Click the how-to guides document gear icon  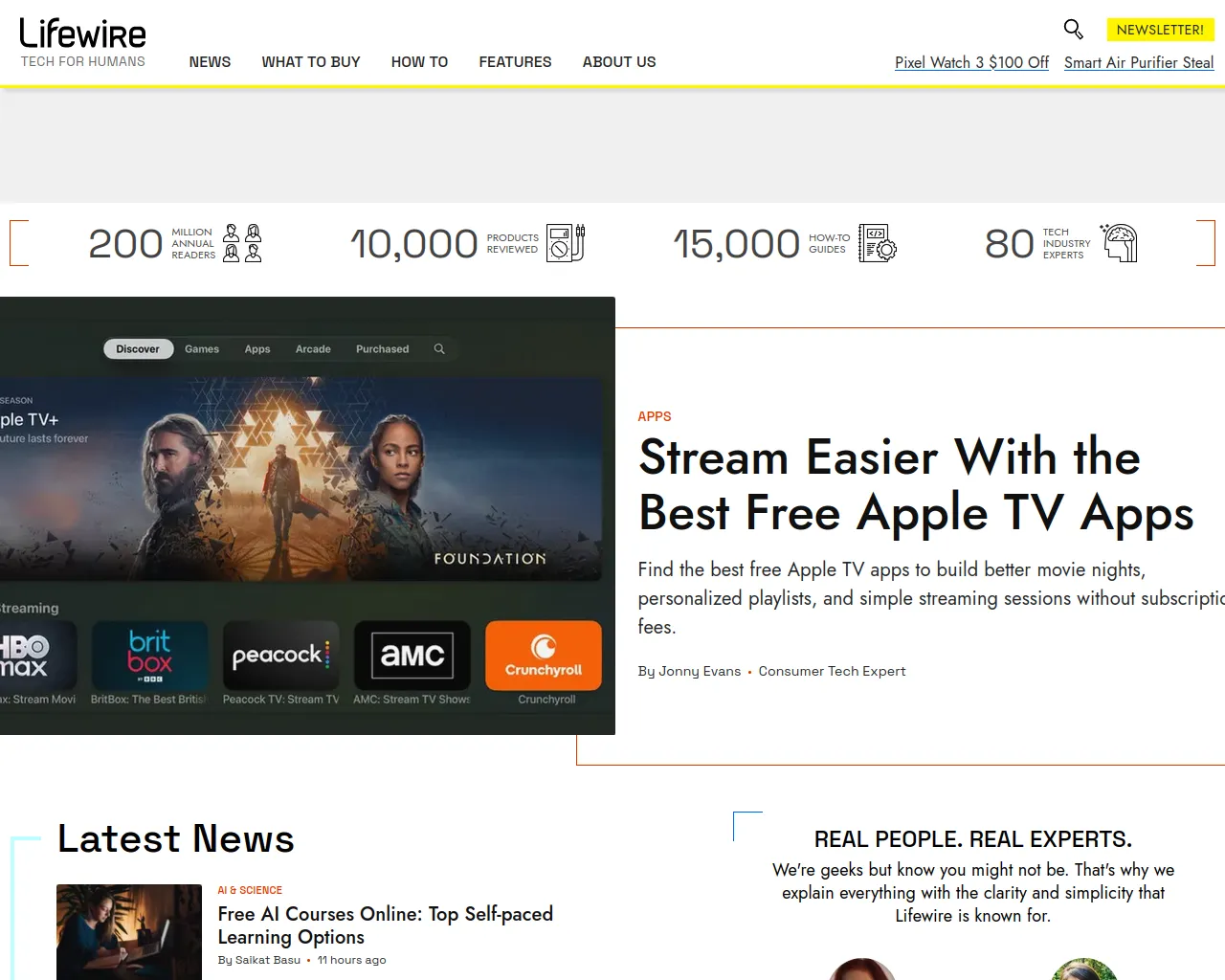[877, 243]
